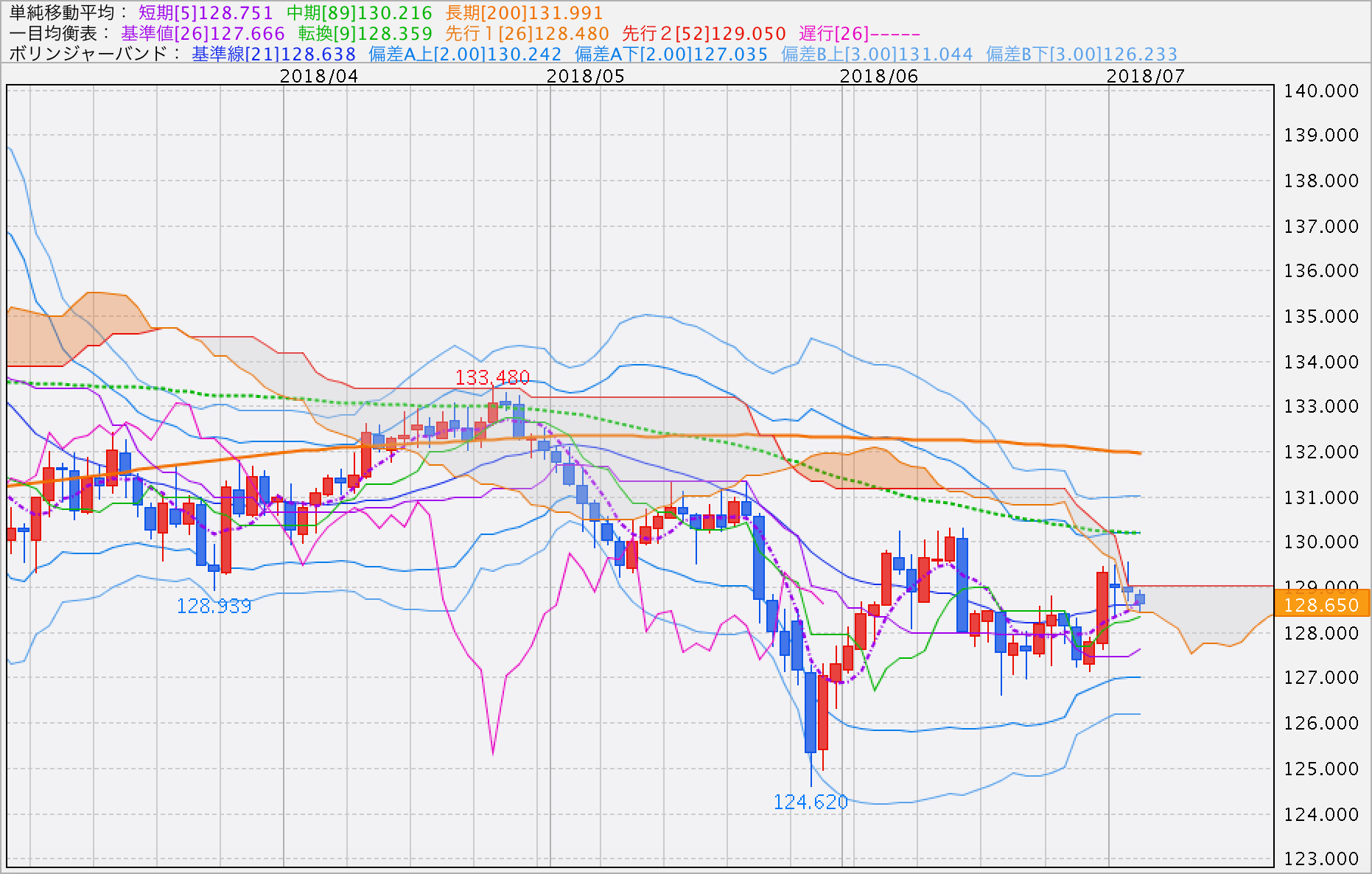Click the 133.480 high price annotation
Screen dimensions: 1372x874
point(492,378)
